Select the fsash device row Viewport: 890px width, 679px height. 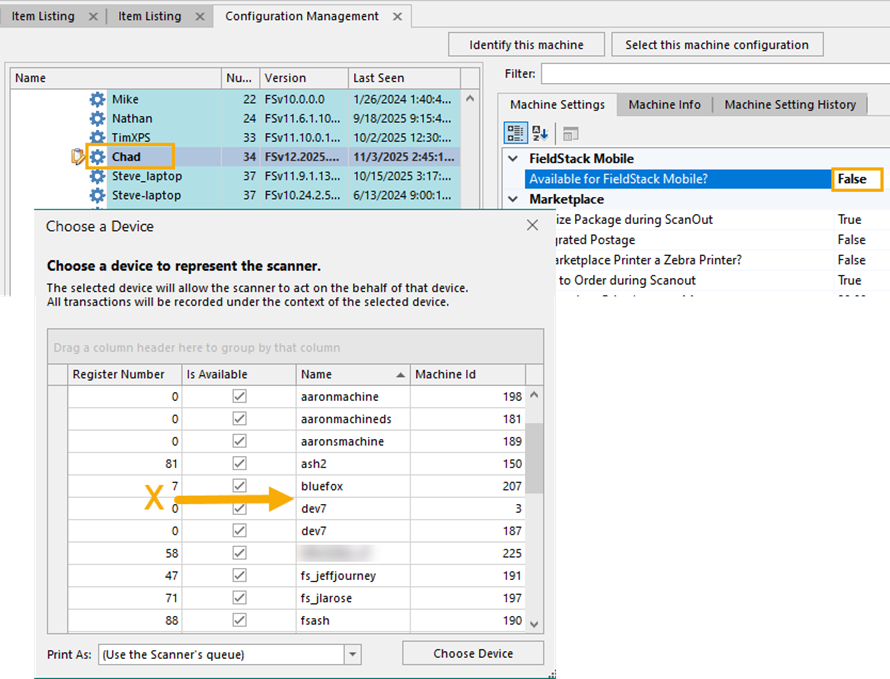[x=296, y=620]
